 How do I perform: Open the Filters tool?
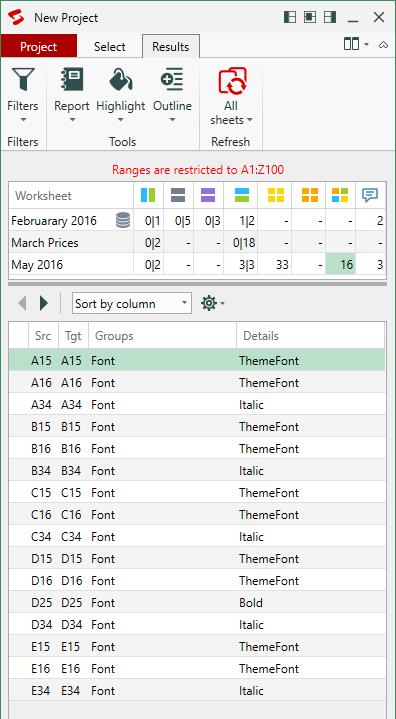pyautogui.click(x=23, y=95)
